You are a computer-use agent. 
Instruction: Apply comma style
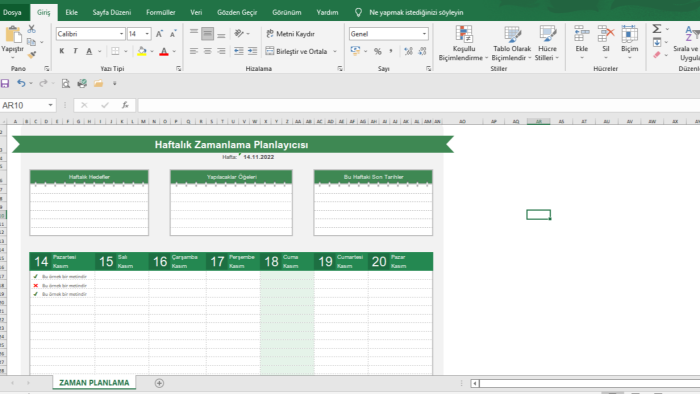click(391, 51)
